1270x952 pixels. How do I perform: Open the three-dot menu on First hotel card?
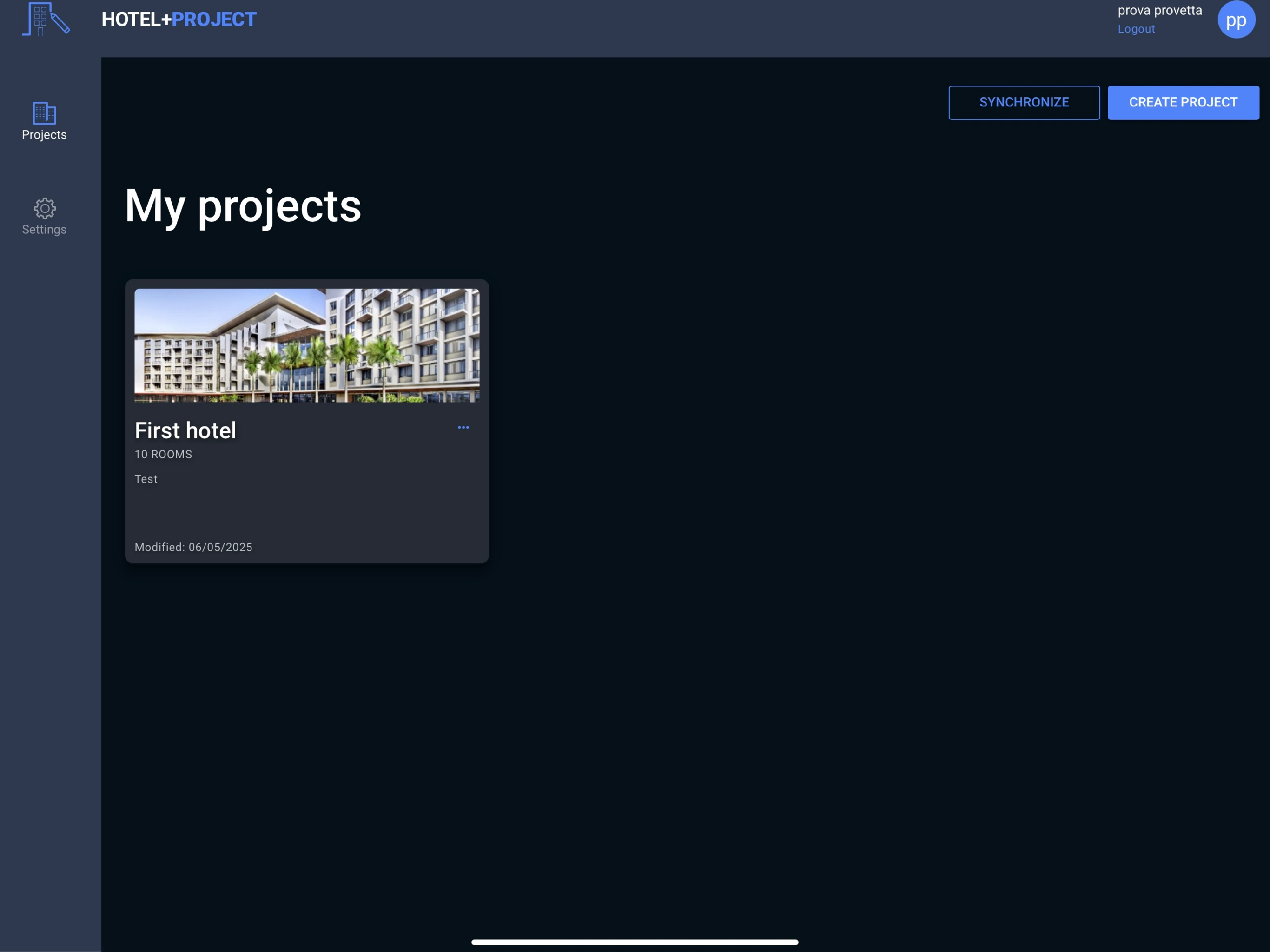[463, 427]
